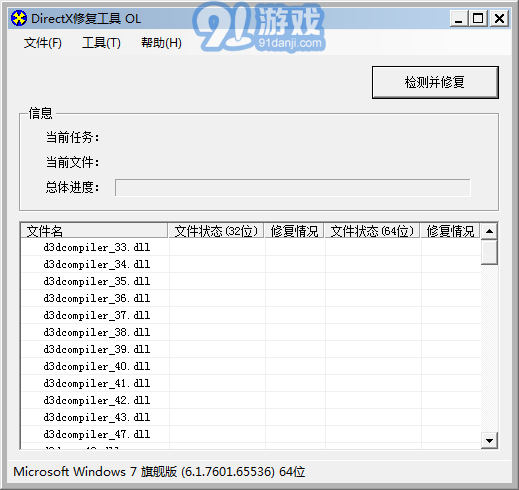Open the 文件(F) menu
Image resolution: width=519 pixels, height=490 pixels.
[43, 43]
